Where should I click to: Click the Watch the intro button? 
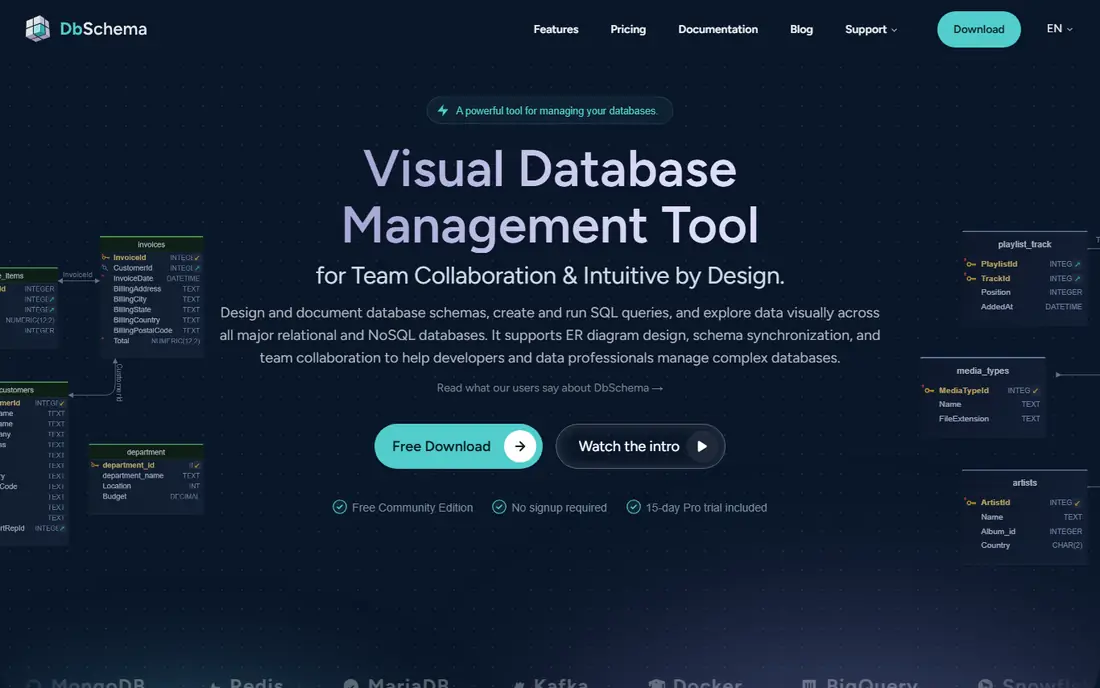coord(640,446)
